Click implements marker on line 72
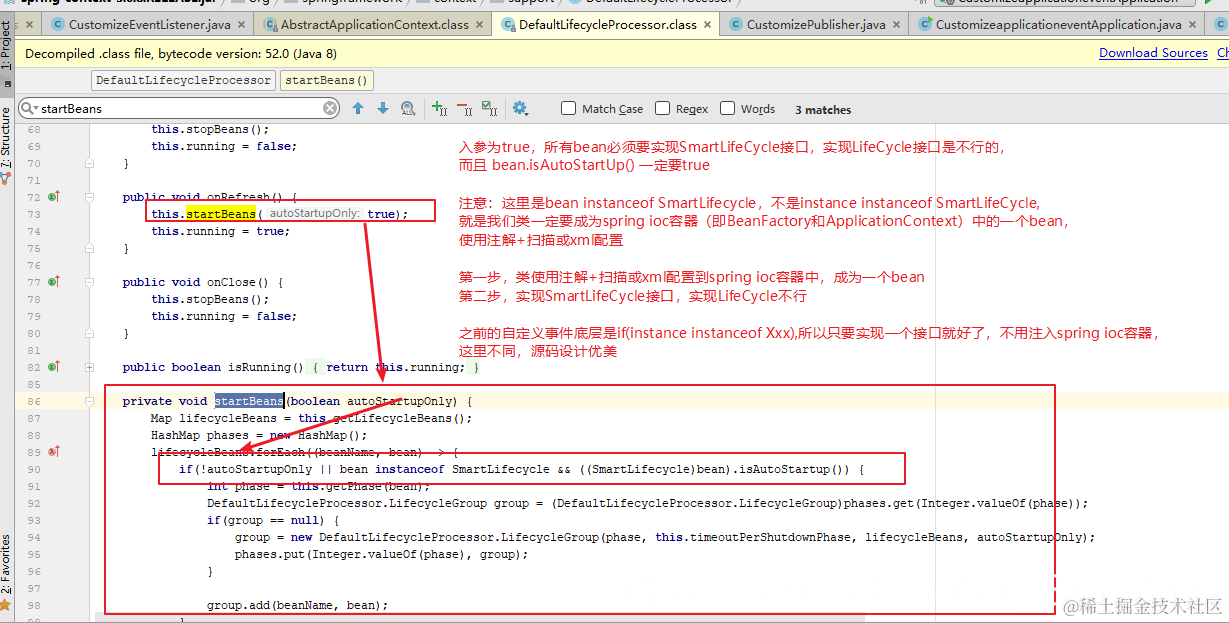The height and width of the screenshot is (623, 1229). point(54,197)
